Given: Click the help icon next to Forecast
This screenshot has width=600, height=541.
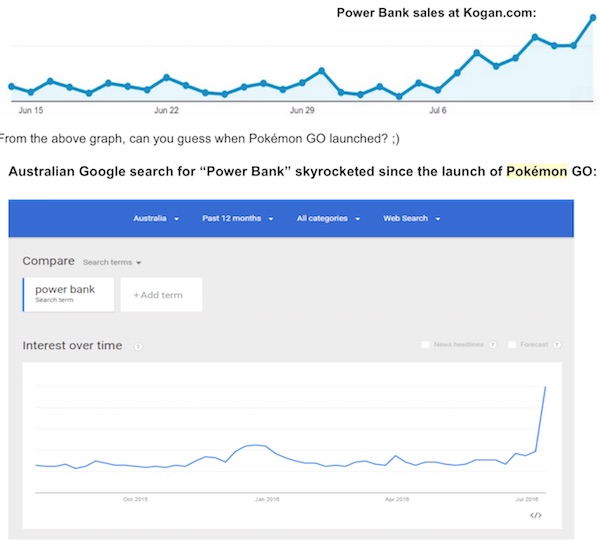Looking at the screenshot, I should point(556,345).
